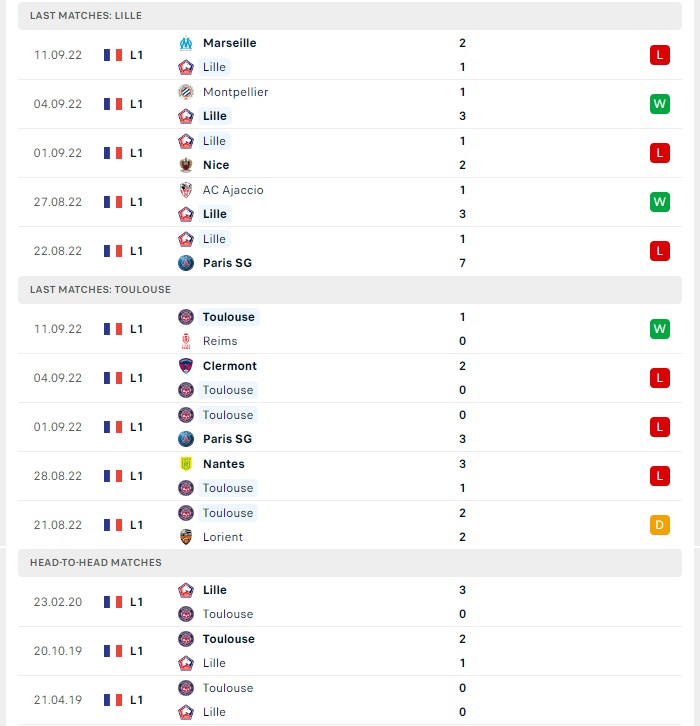This screenshot has height=726, width=700.
Task: Click the Montpellier club crest
Action: 186,92
